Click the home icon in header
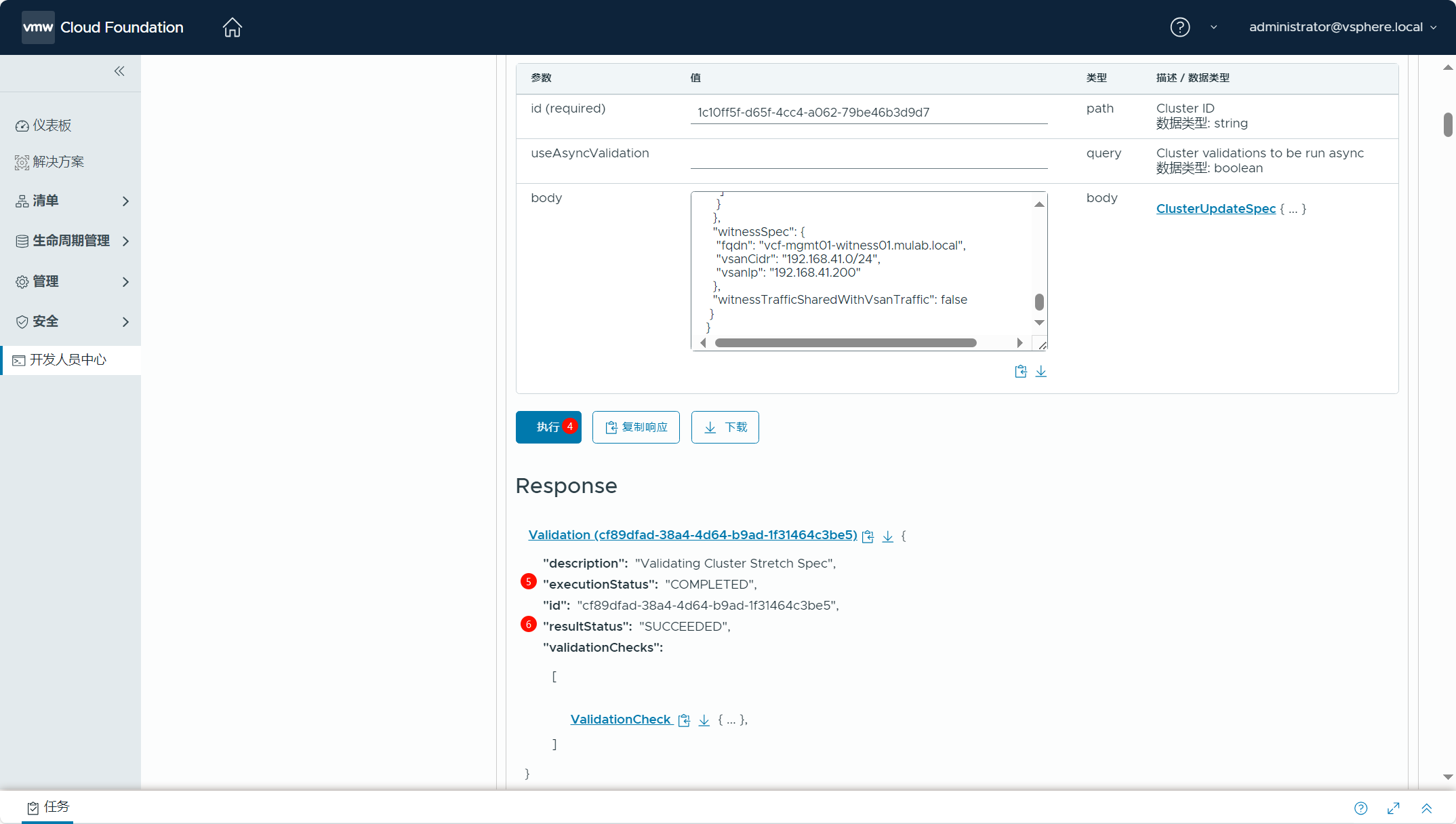 pos(232,27)
